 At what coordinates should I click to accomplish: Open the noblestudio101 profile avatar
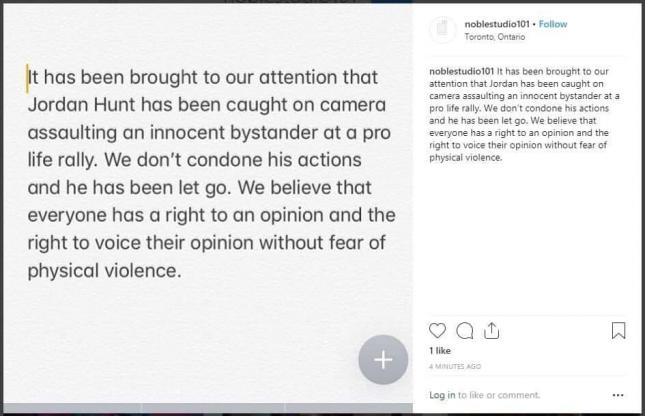[442, 31]
